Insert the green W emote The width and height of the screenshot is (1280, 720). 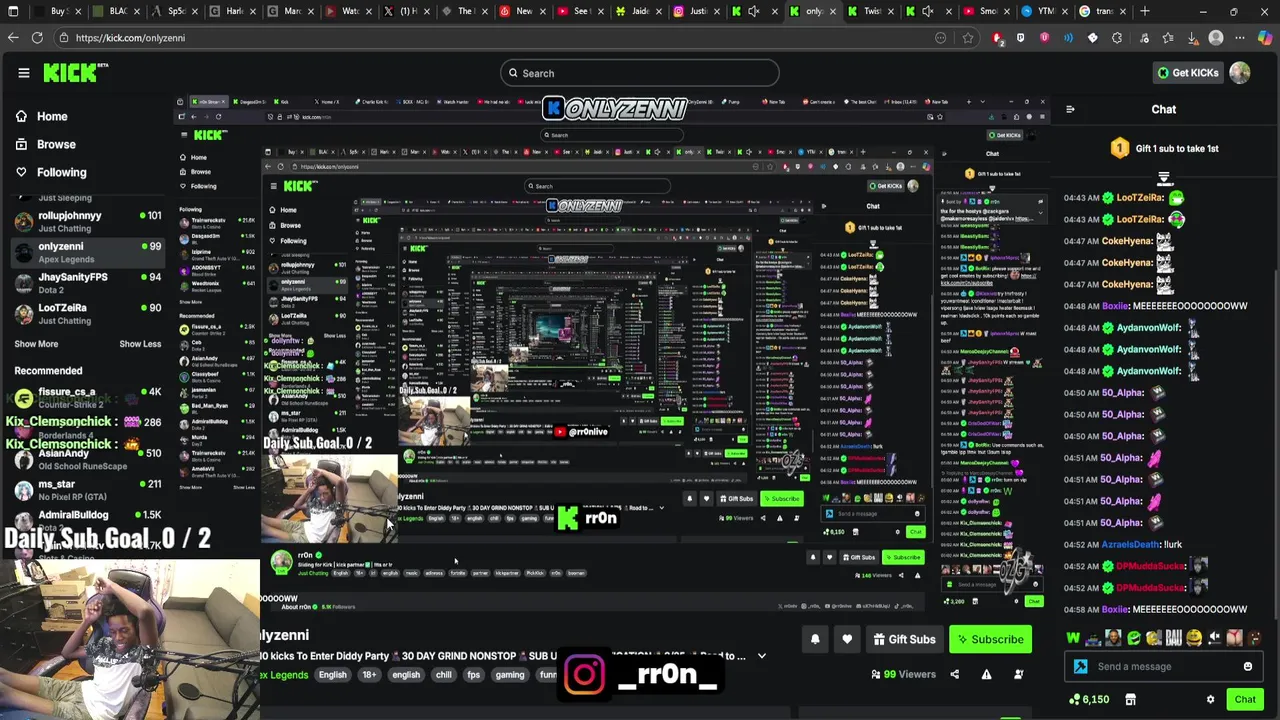click(x=1073, y=638)
